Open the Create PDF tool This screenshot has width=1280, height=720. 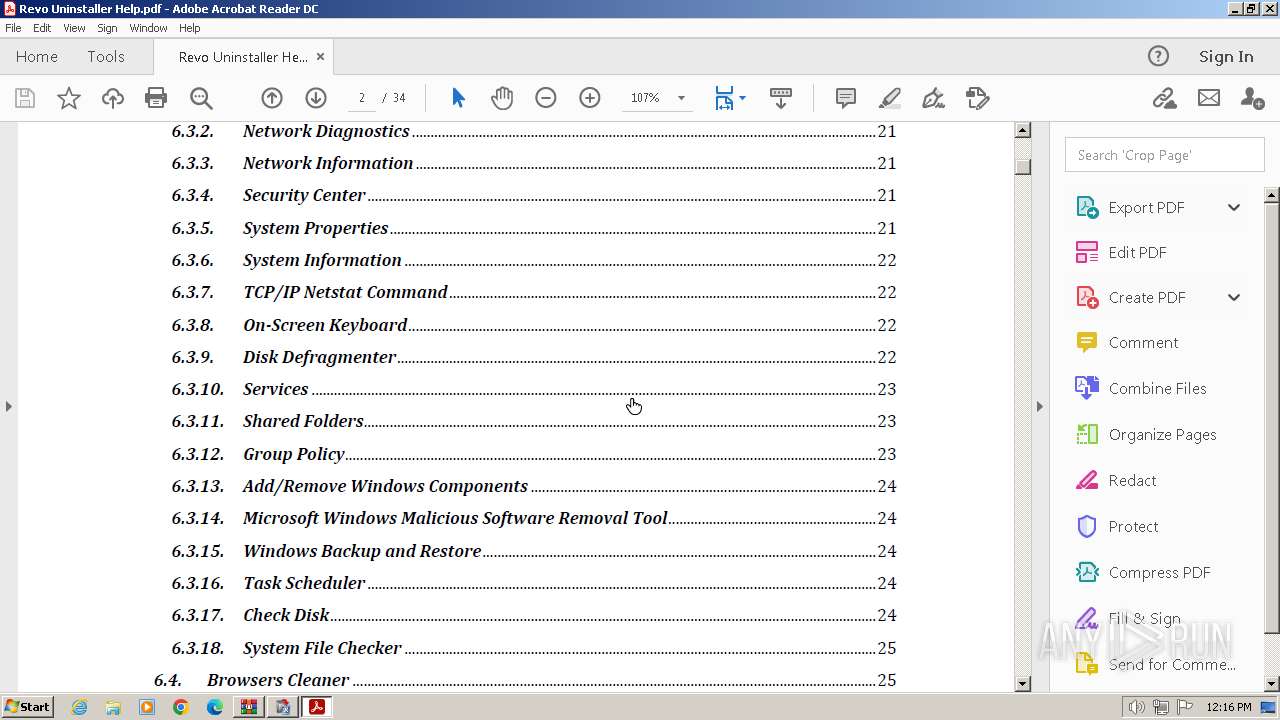[x=1146, y=297]
